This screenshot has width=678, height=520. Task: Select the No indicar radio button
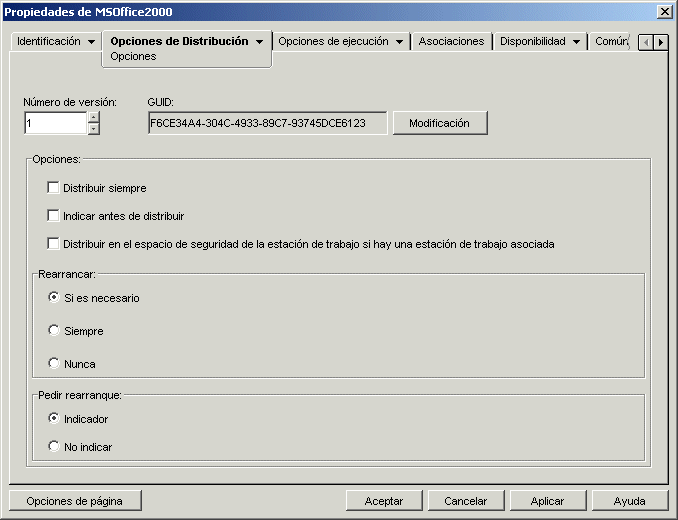pos(54,446)
